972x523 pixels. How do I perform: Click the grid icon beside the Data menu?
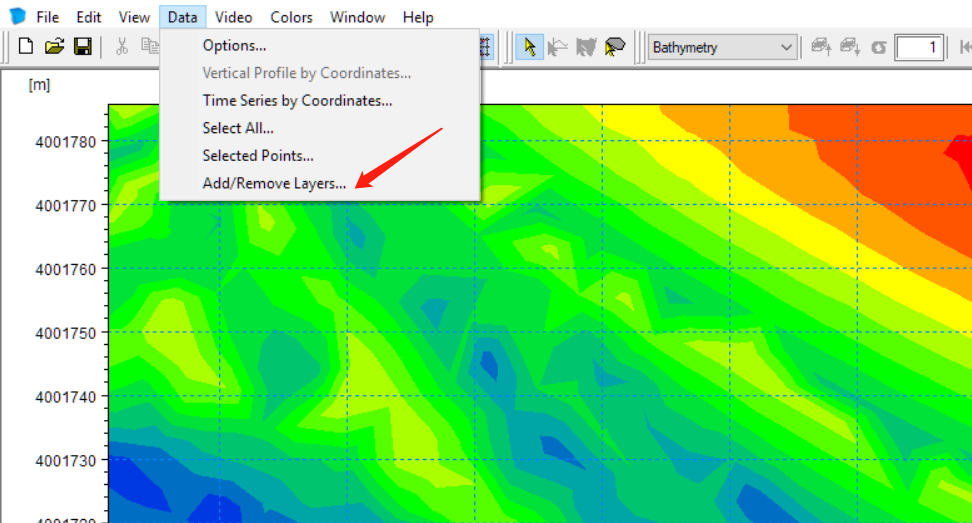[485, 47]
